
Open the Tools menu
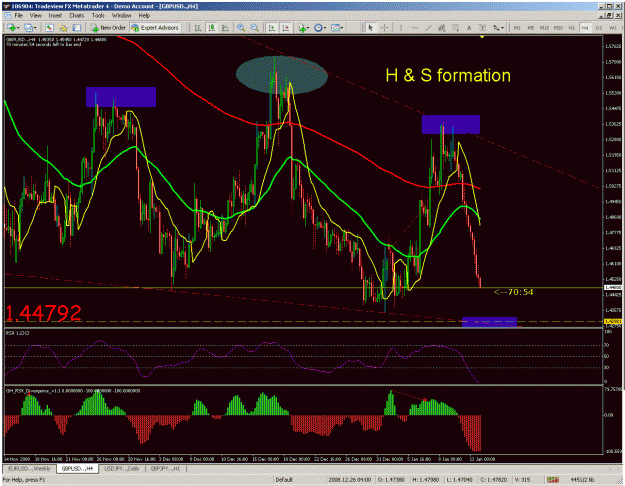98,16
